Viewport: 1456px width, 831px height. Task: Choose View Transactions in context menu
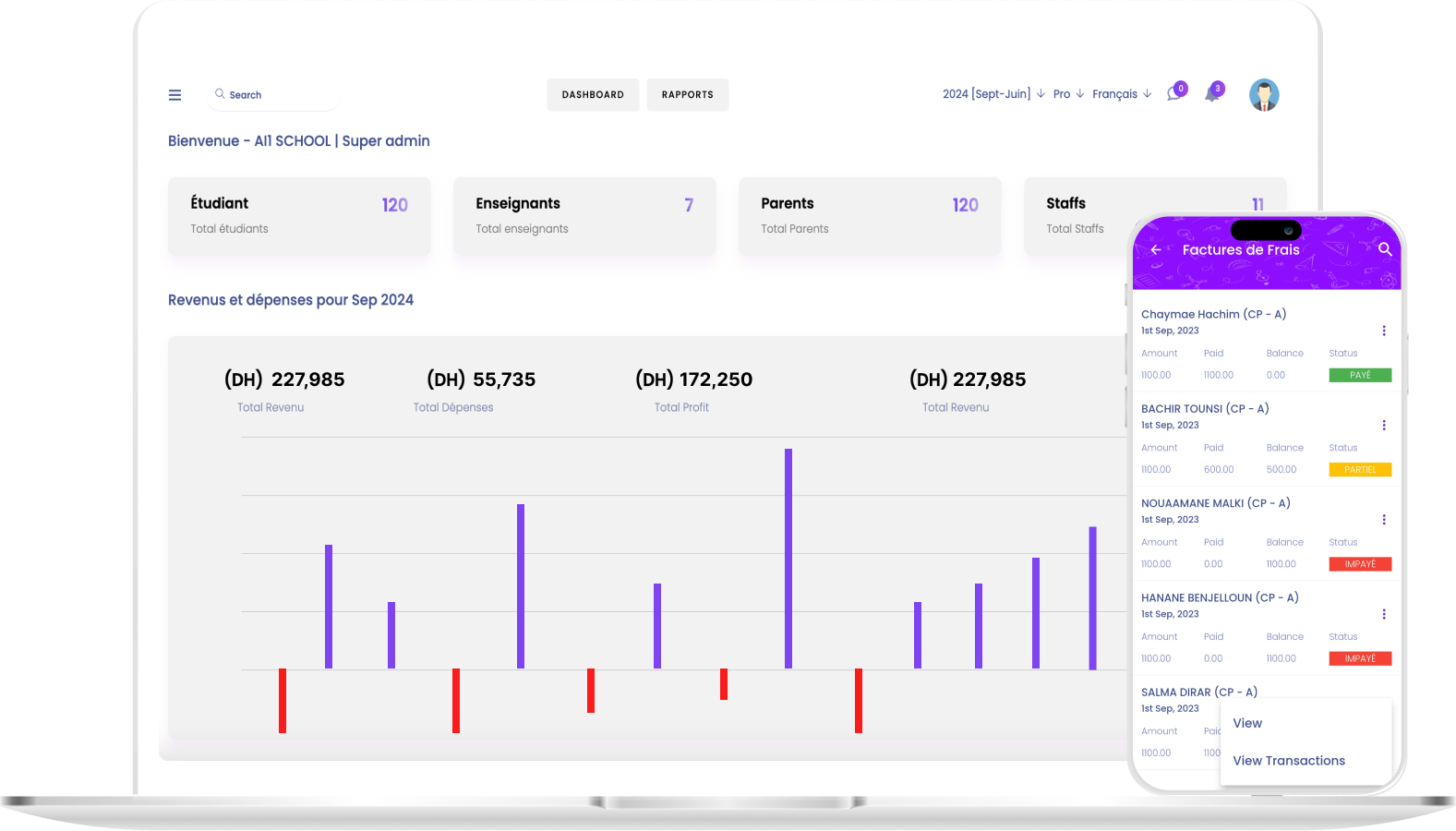[x=1289, y=761]
